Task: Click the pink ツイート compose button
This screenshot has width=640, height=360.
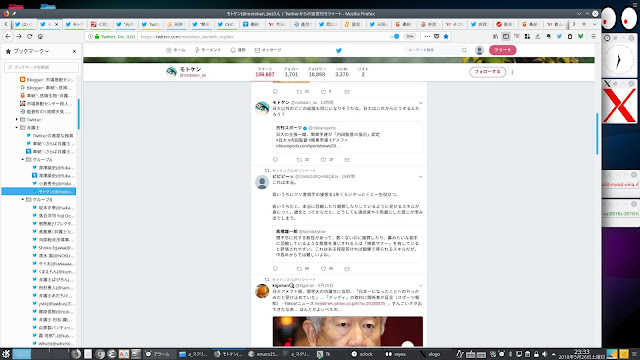Action: pyautogui.click(x=502, y=50)
